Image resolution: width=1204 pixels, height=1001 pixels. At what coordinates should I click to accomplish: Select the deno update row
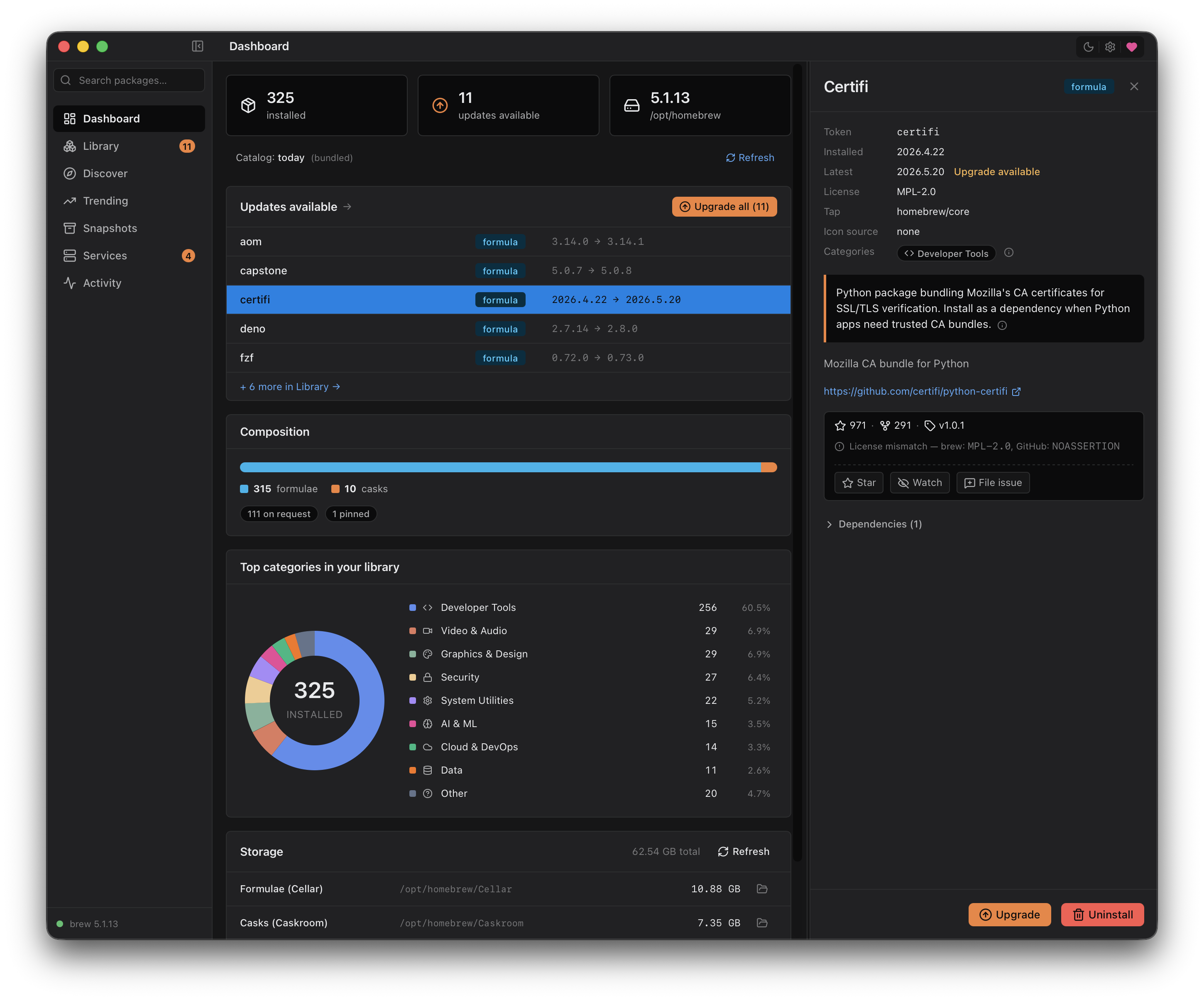coord(509,329)
